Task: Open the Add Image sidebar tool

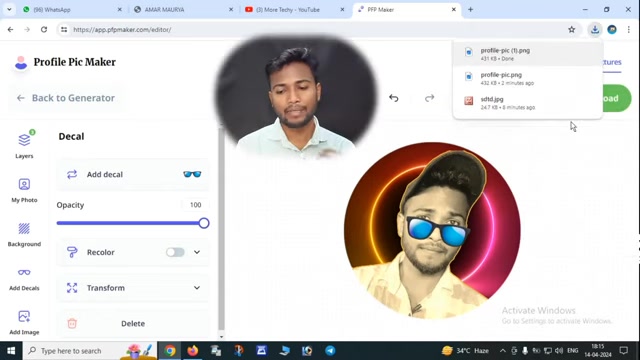Action: 24,316
